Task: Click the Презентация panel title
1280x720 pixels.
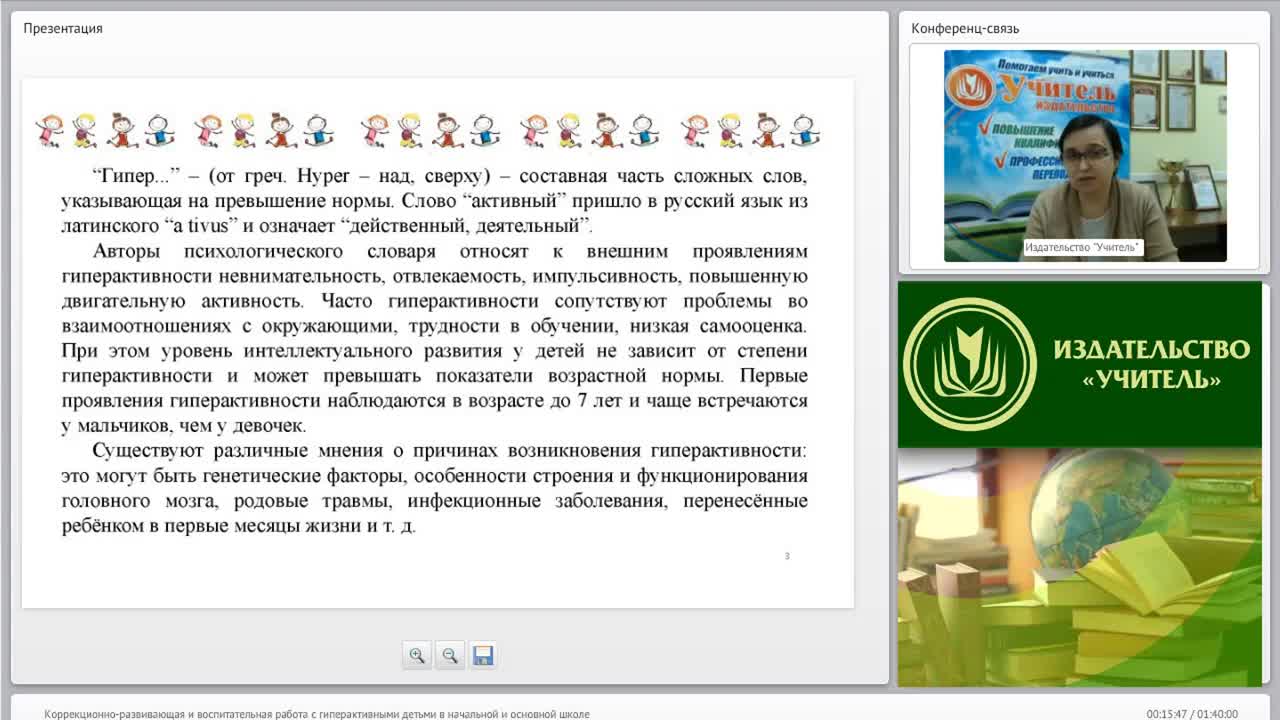Action: pos(63,28)
